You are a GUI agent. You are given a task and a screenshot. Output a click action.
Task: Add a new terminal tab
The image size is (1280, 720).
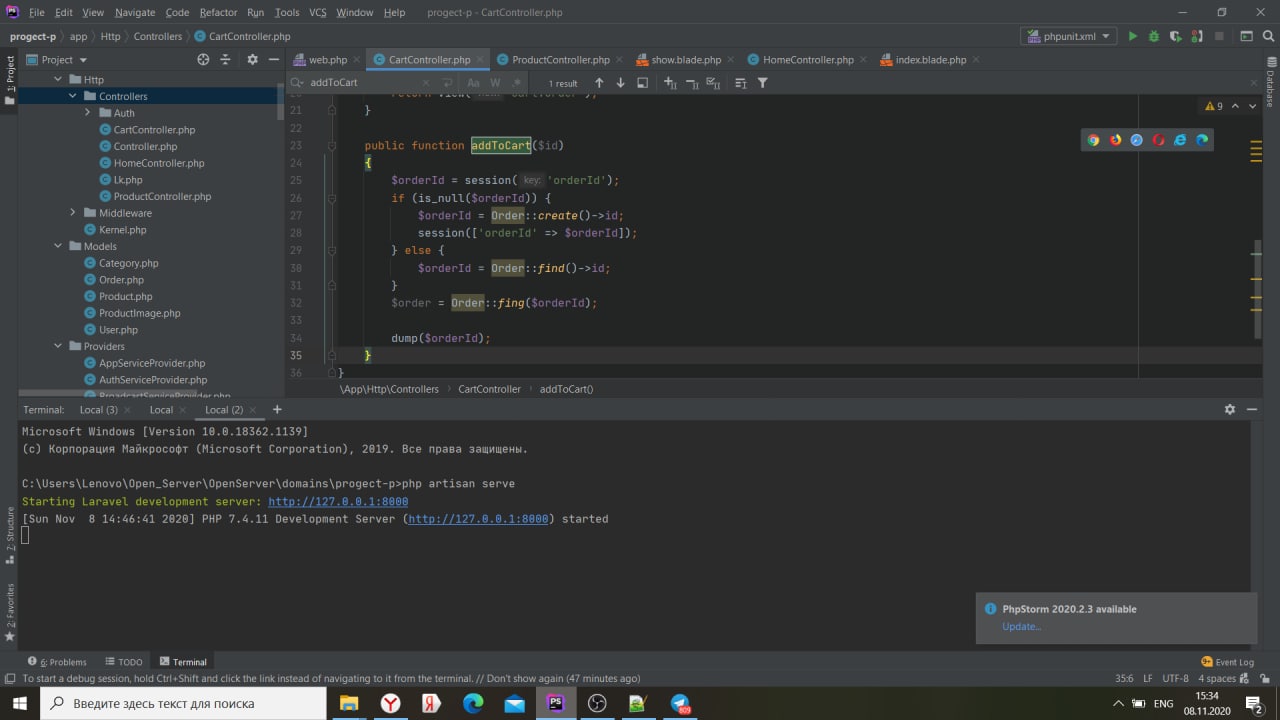(x=277, y=409)
